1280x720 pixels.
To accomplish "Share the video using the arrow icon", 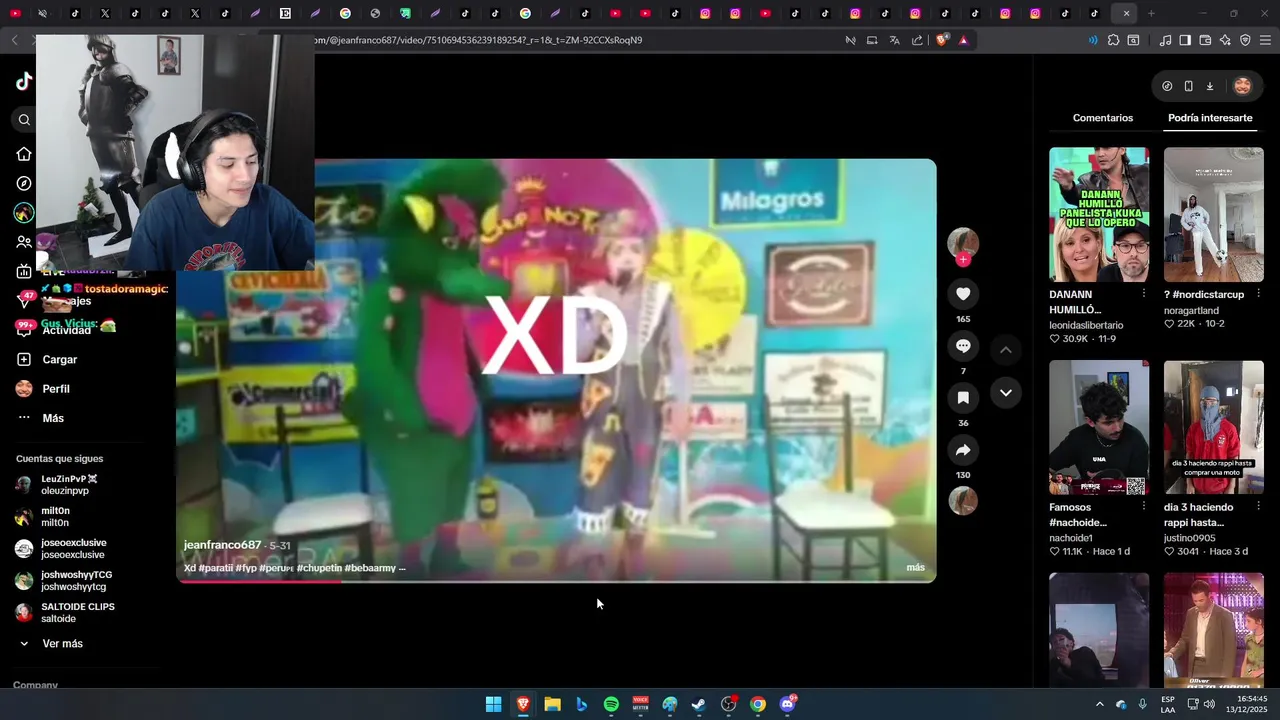I will point(963,450).
